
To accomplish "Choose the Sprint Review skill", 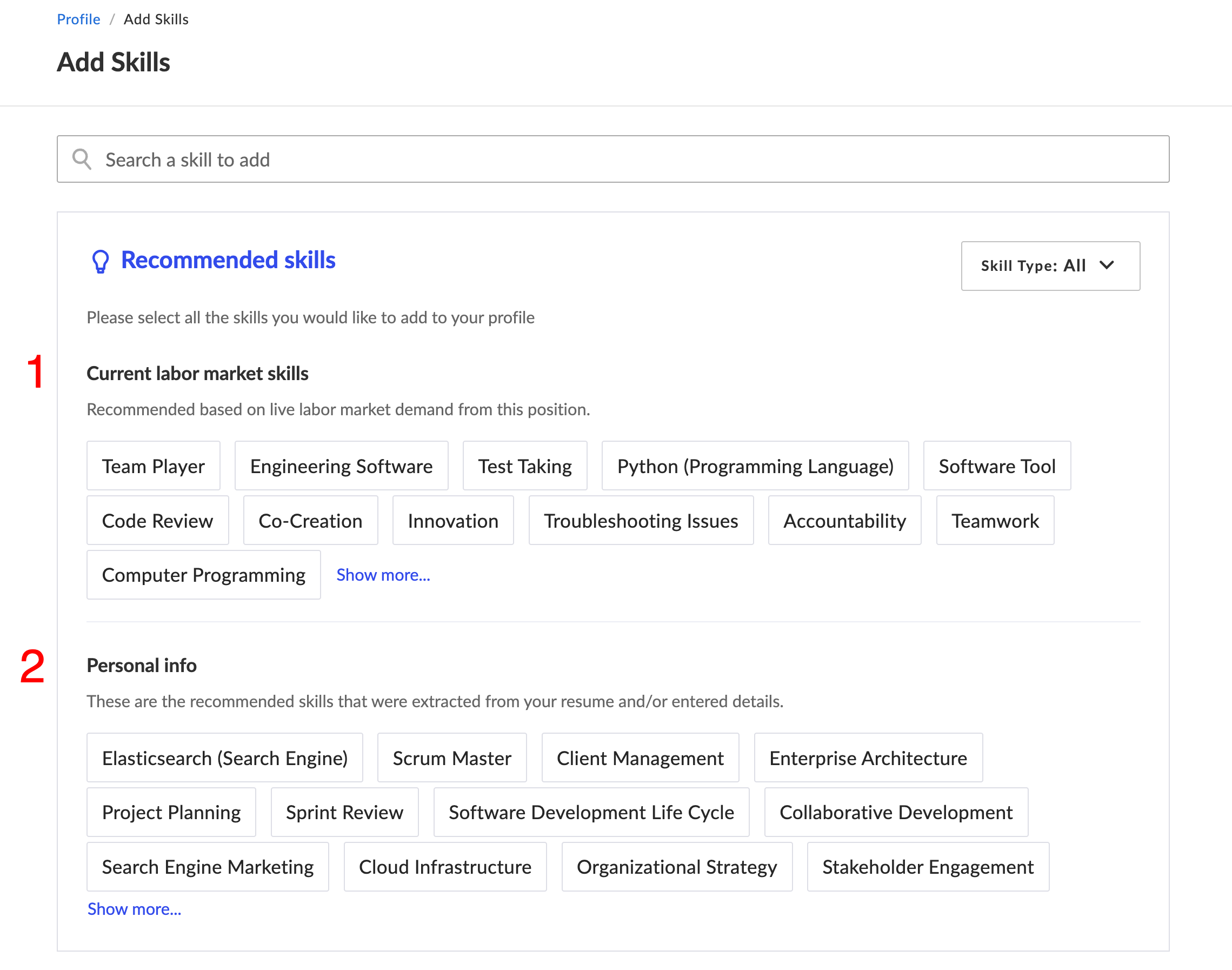I will click(x=344, y=812).
